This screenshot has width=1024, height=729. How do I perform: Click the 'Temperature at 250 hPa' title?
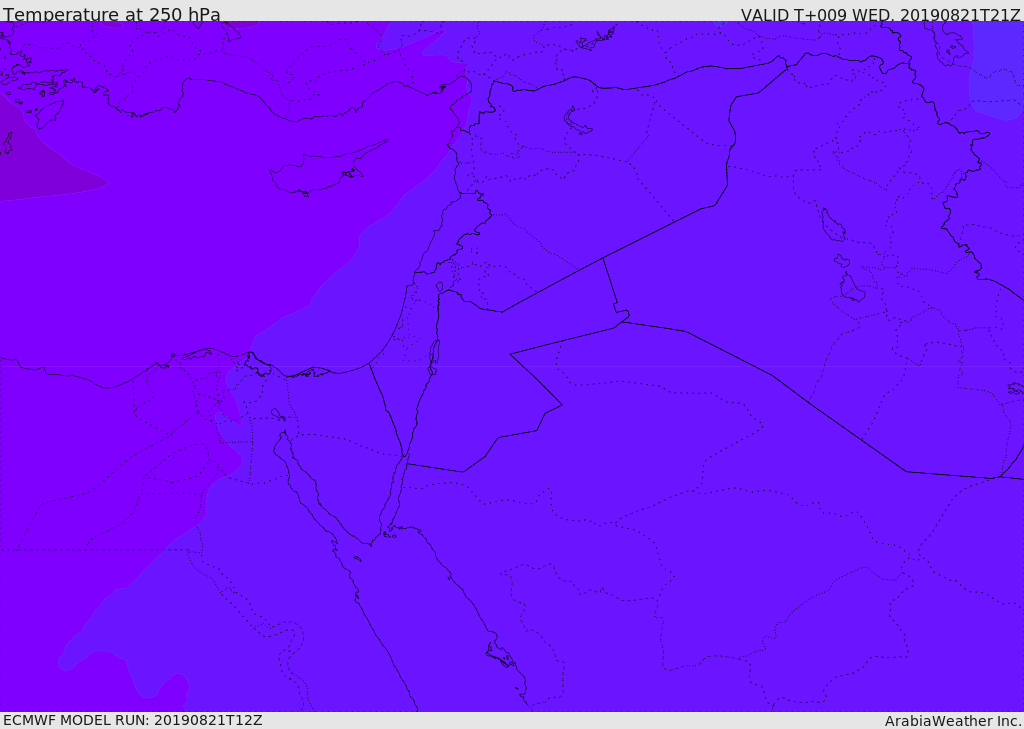point(112,14)
